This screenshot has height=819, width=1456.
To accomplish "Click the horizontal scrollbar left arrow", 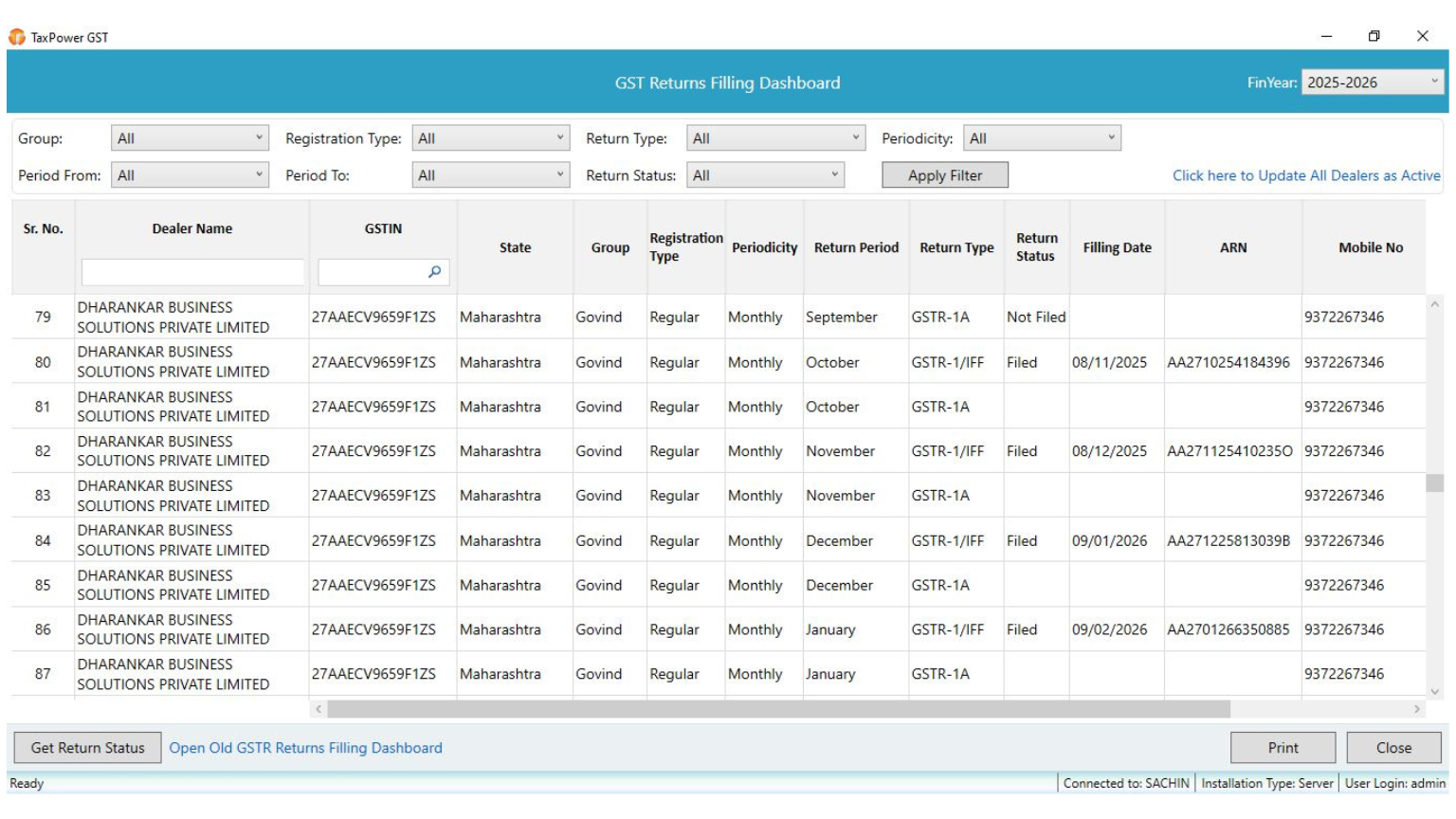I will point(318,709).
